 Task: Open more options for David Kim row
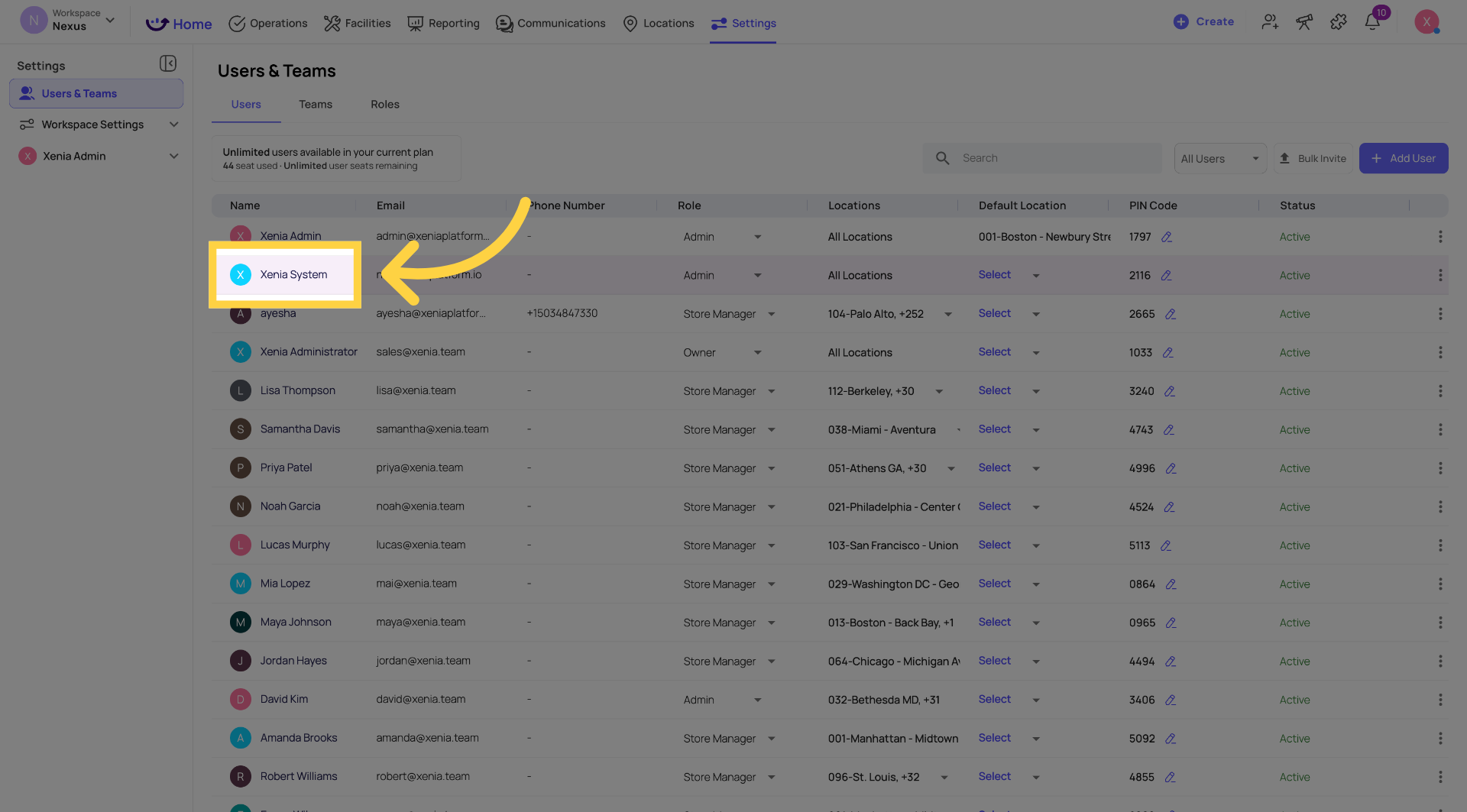click(1440, 700)
